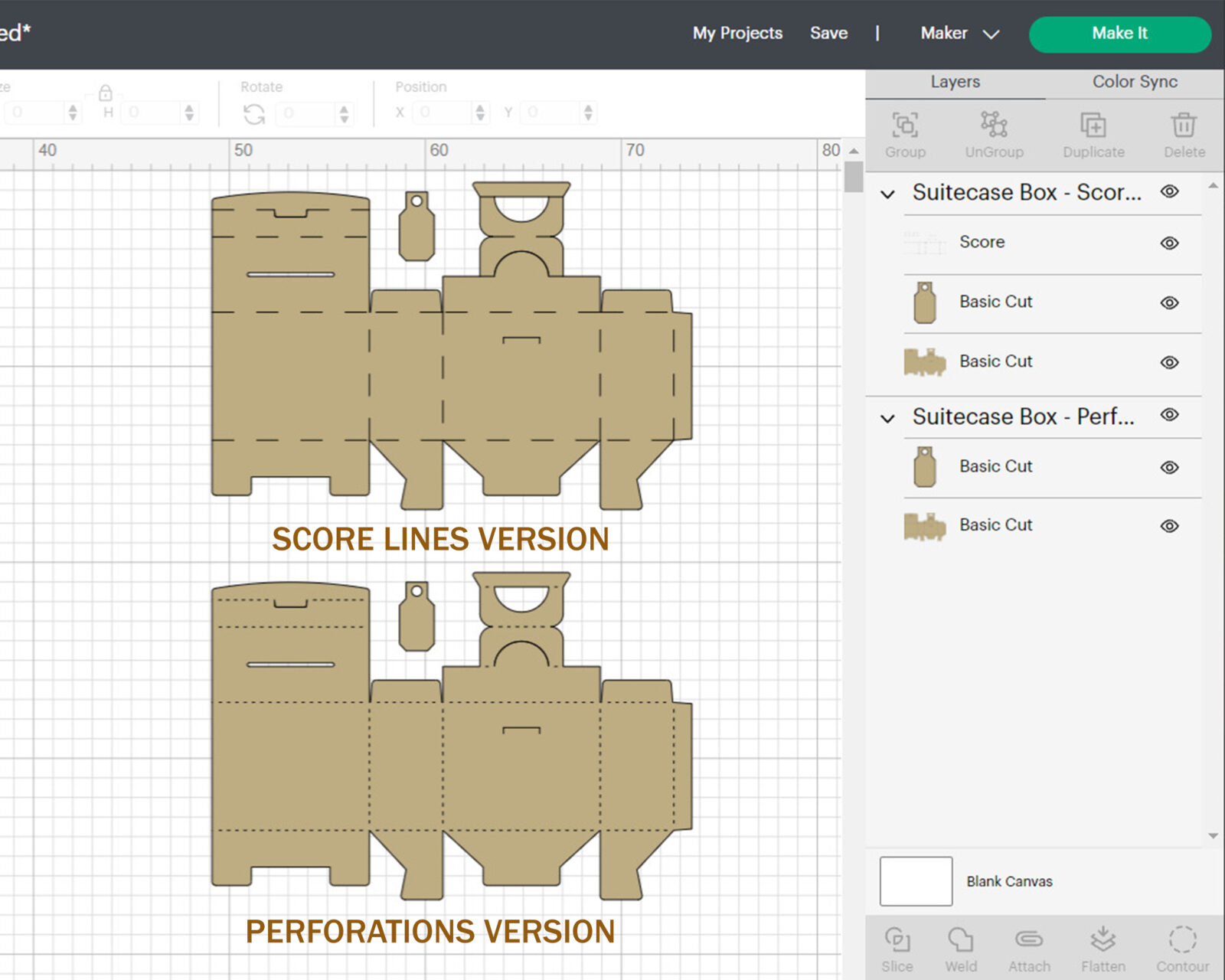
Task: Click the Duplicate layer icon
Action: pyautogui.click(x=1093, y=125)
